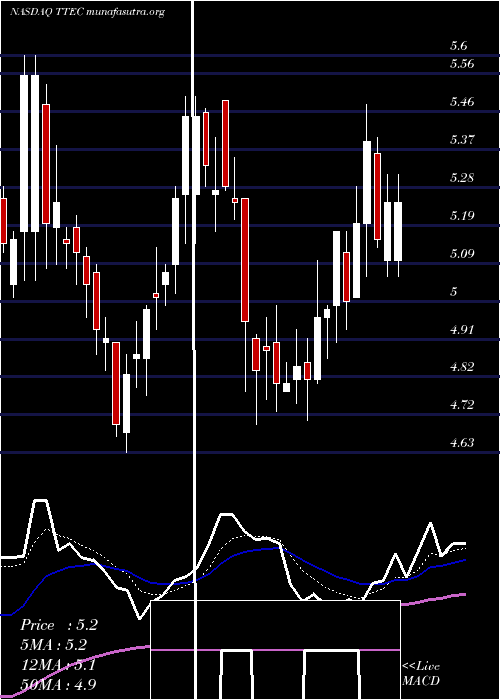Click the 5.6 price axis label
The height and width of the screenshot is (700, 500).
[x=458, y=46]
